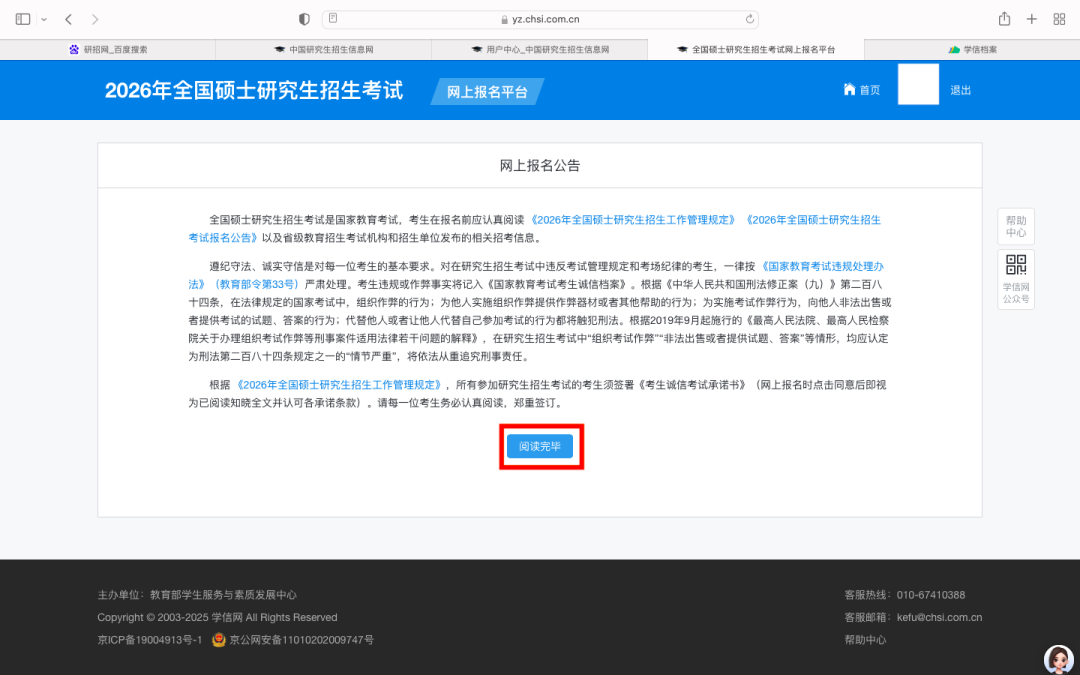
Task: Open 国家教育考试违规处理办法 link
Action: (x=822, y=267)
